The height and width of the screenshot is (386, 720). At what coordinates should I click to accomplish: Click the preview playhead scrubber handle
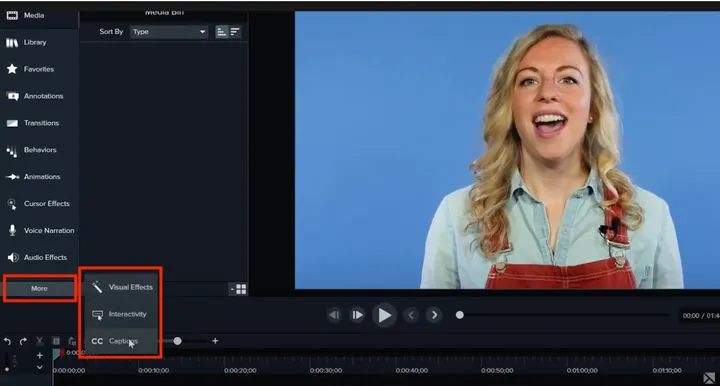coord(460,315)
